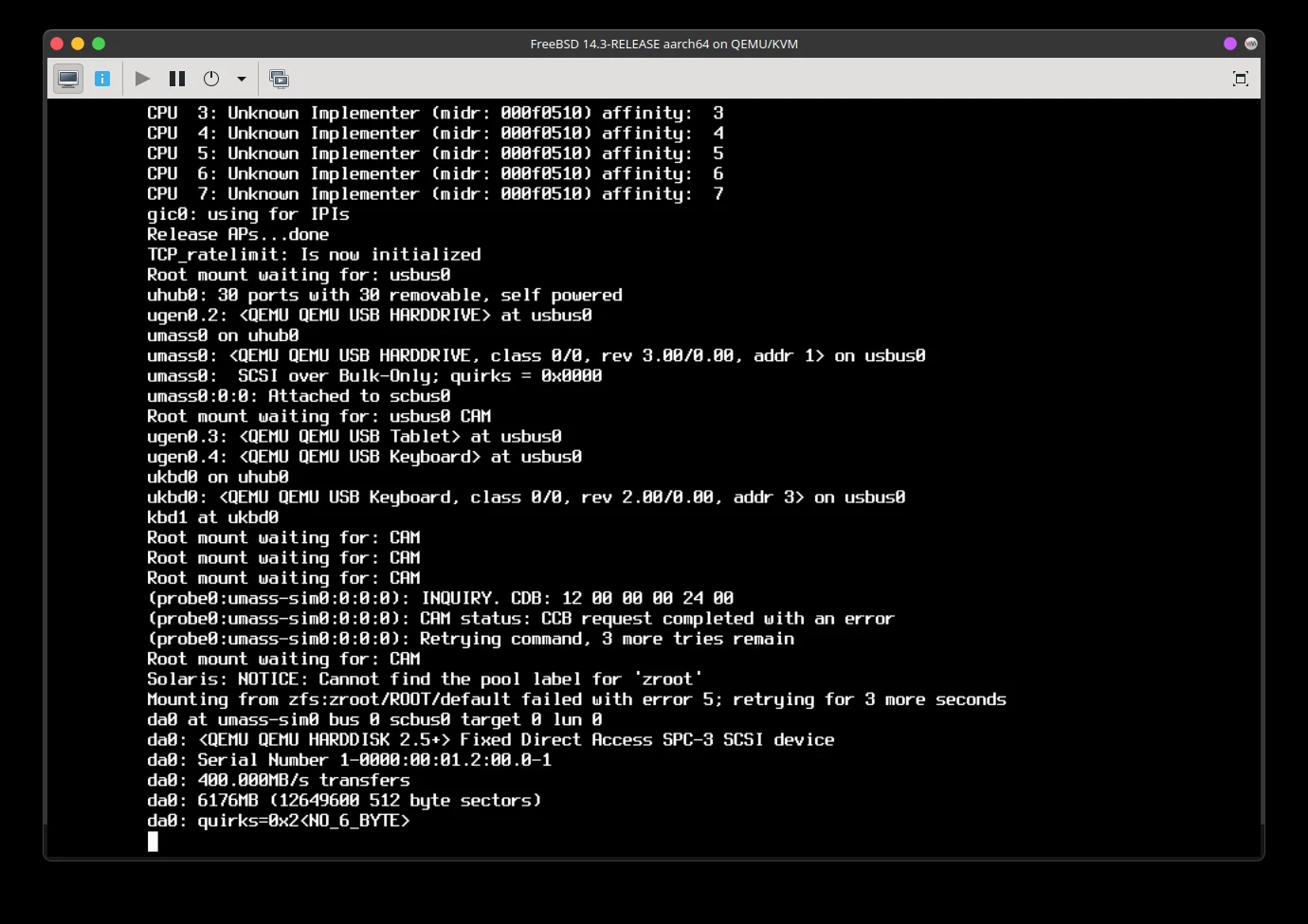Screen dimensions: 1308x924
Task: Switch the console to fullscreen
Action: pyautogui.click(x=1240, y=79)
